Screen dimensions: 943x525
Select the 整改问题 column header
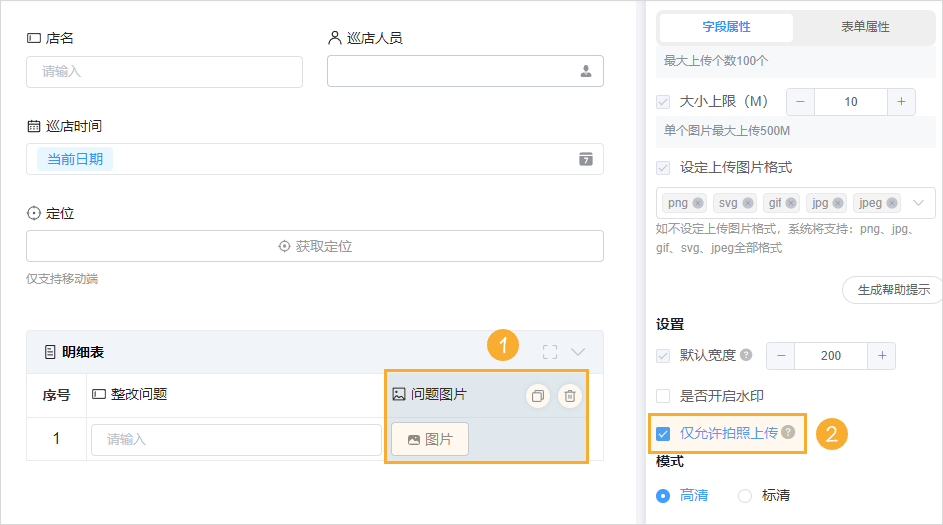coord(139,395)
